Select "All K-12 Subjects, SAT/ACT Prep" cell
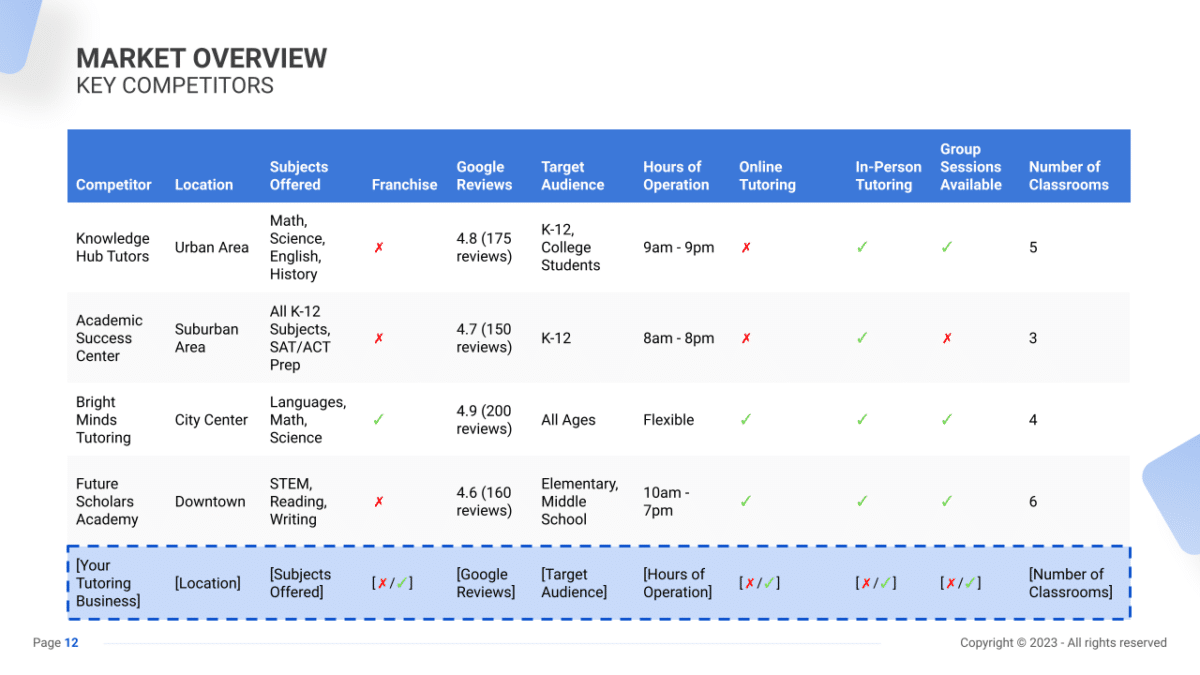 coord(300,338)
